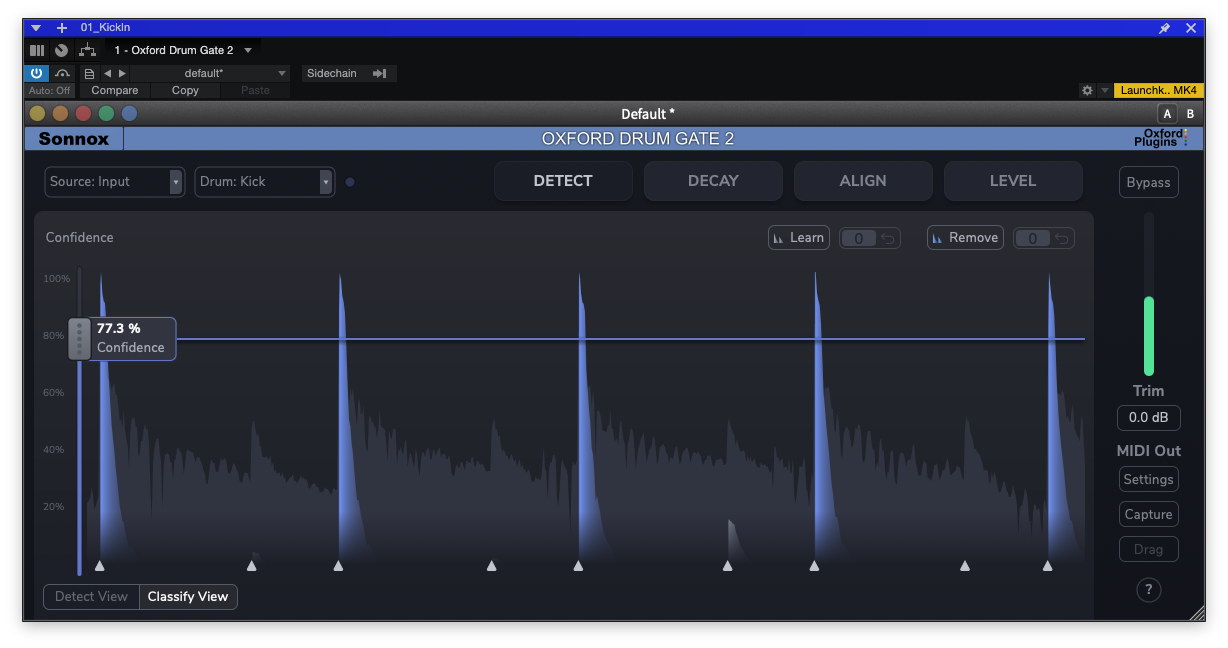
Task: Click the 0.0 dB Trim value field
Action: [x=1148, y=418]
